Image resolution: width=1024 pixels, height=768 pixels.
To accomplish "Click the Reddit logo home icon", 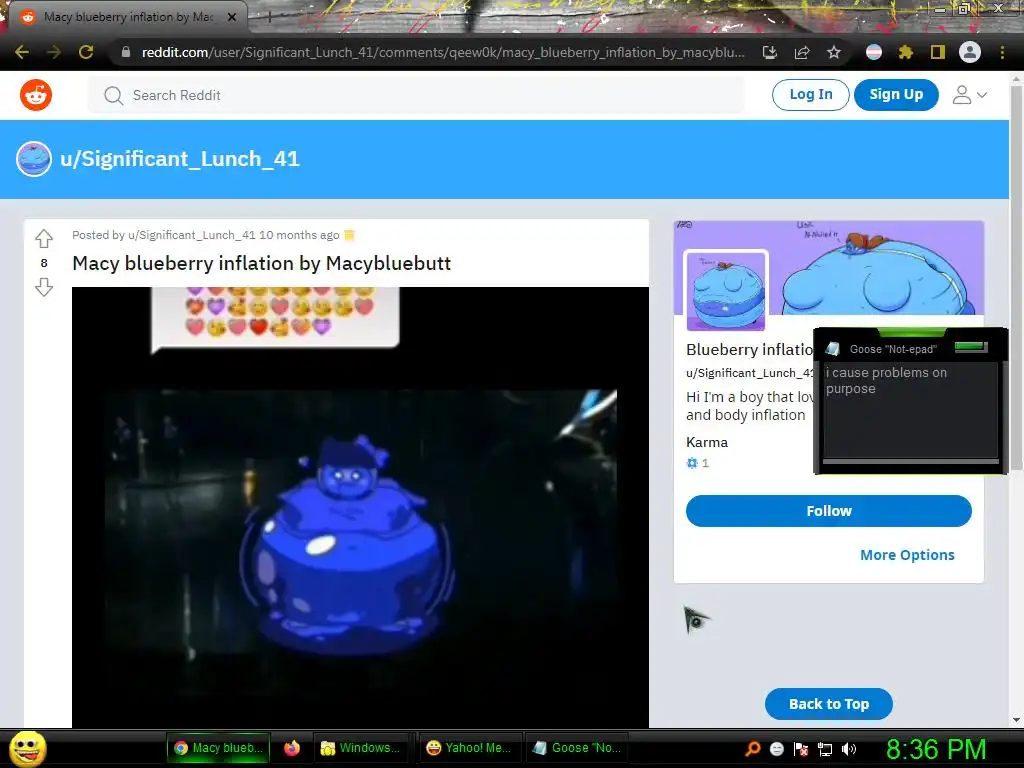I will (x=36, y=95).
